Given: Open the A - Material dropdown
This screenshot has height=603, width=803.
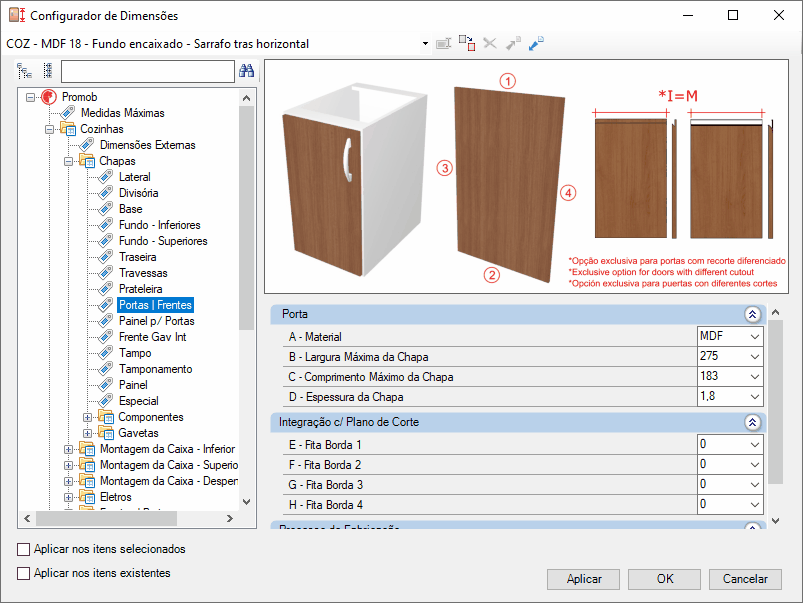Looking at the screenshot, I should click(754, 337).
